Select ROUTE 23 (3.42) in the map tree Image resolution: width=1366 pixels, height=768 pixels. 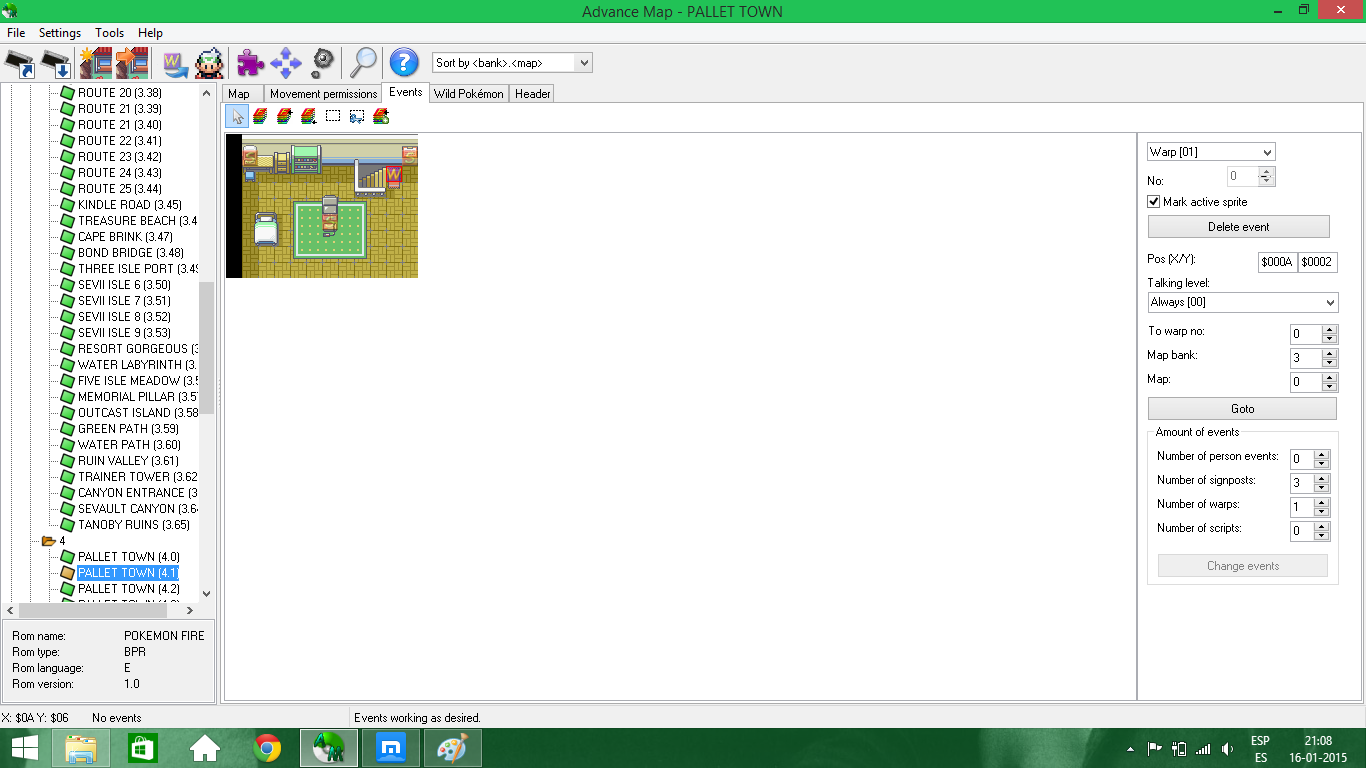pyautogui.click(x=119, y=157)
